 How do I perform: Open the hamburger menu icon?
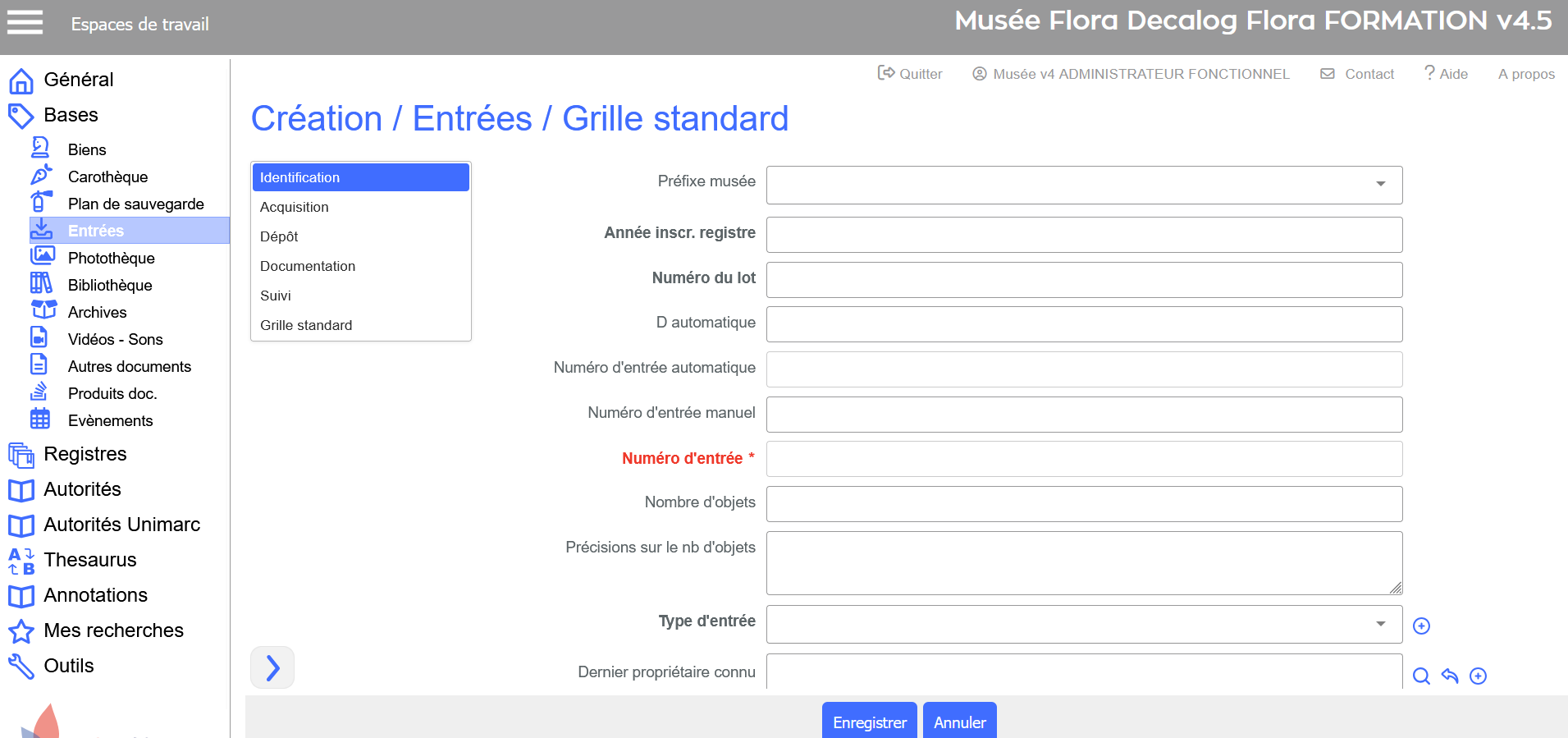pyautogui.click(x=25, y=23)
